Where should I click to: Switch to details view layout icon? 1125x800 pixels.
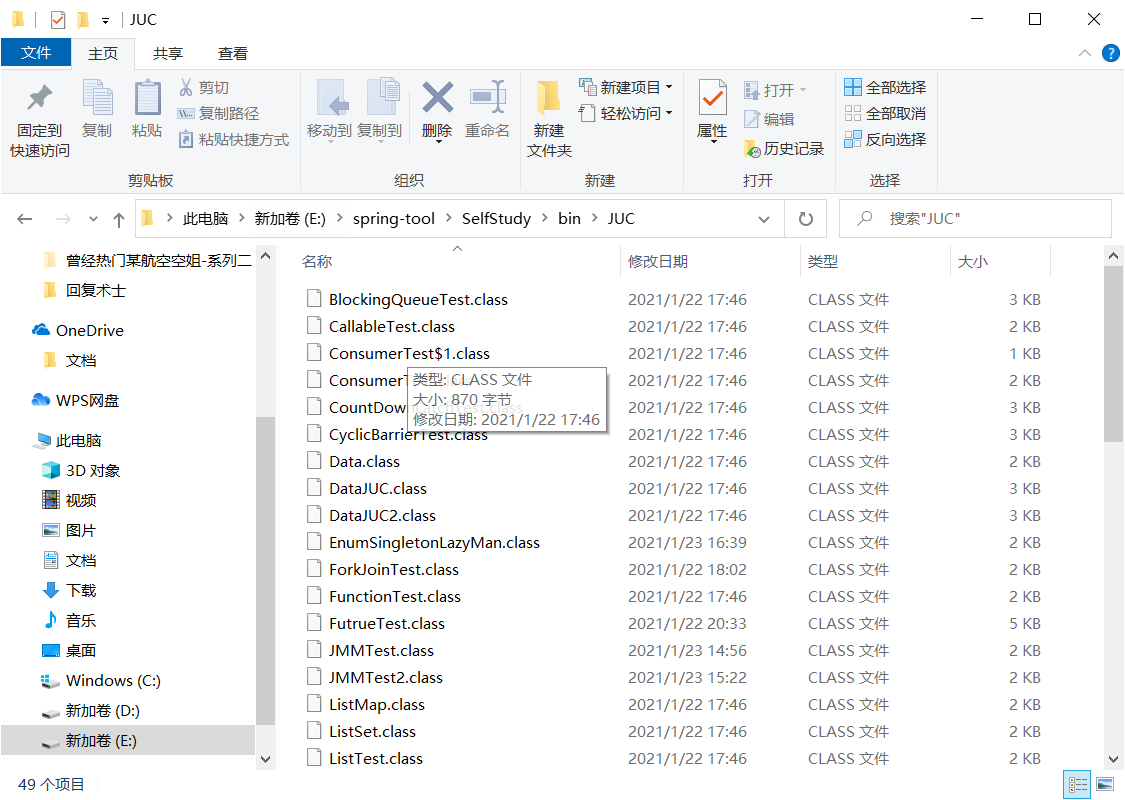point(1077,783)
